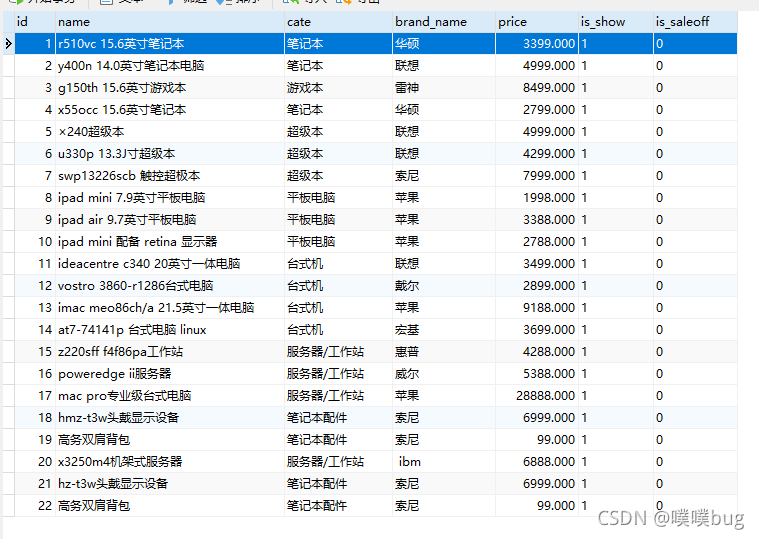Select the name cell 'u330p 13.3J寸超级本'

[x=169, y=154]
